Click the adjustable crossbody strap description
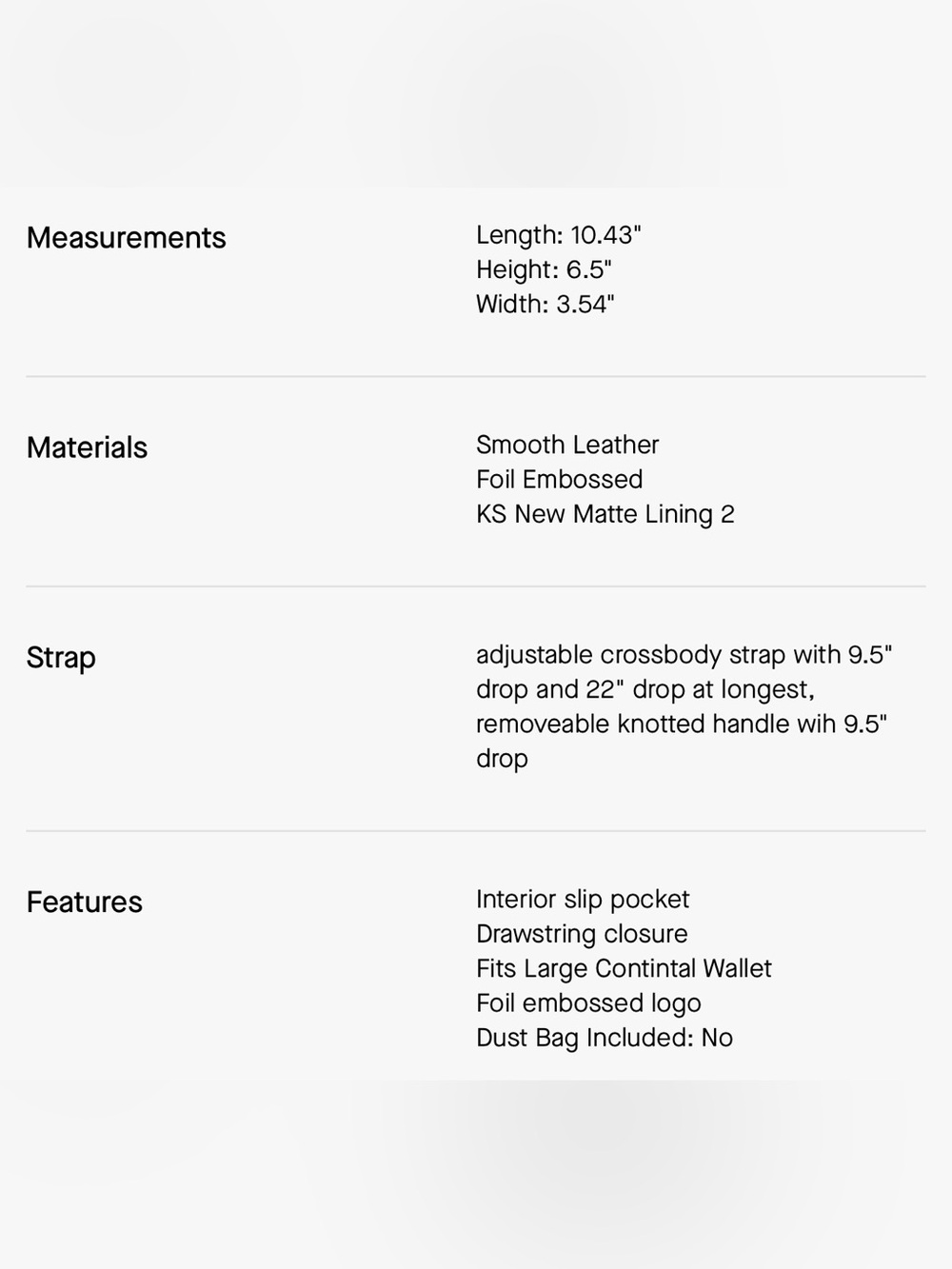Image resolution: width=952 pixels, height=1269 pixels. point(684,672)
